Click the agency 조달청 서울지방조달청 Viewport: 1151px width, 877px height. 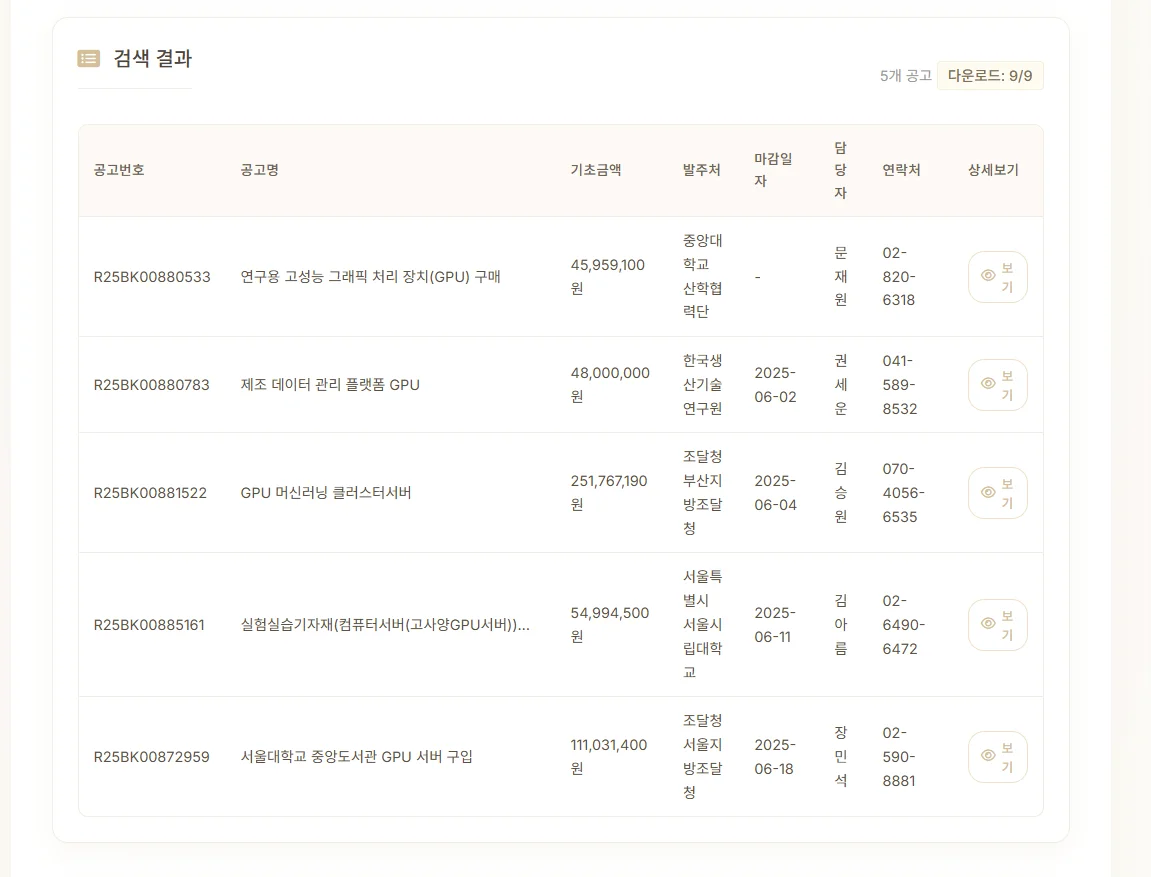coord(702,757)
